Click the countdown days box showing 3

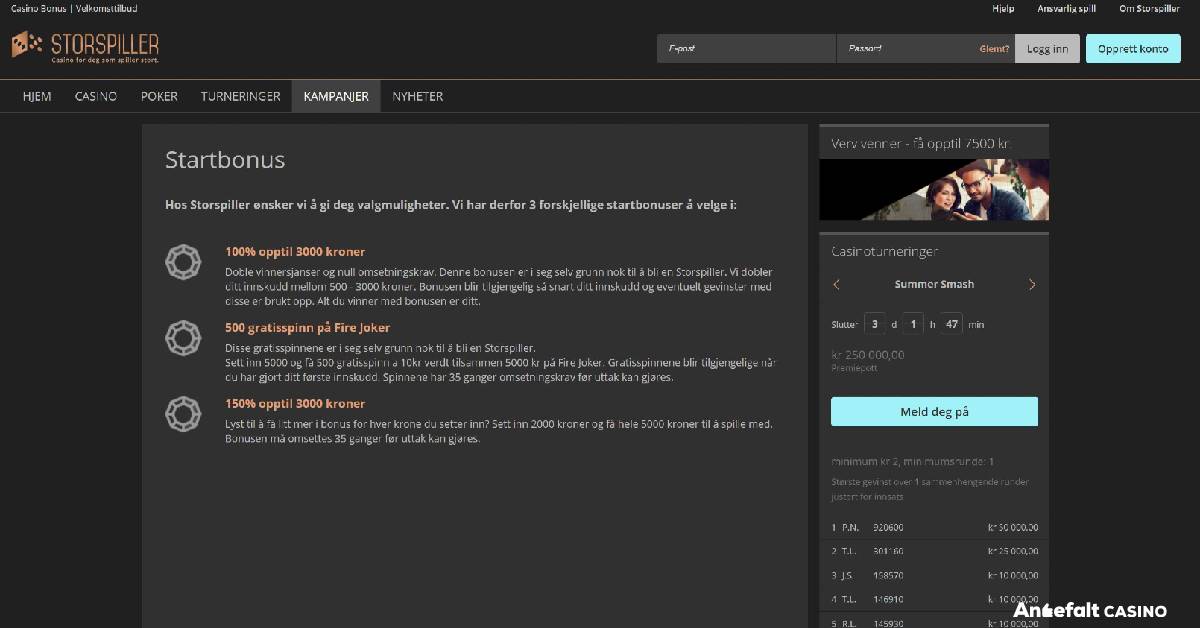(875, 324)
